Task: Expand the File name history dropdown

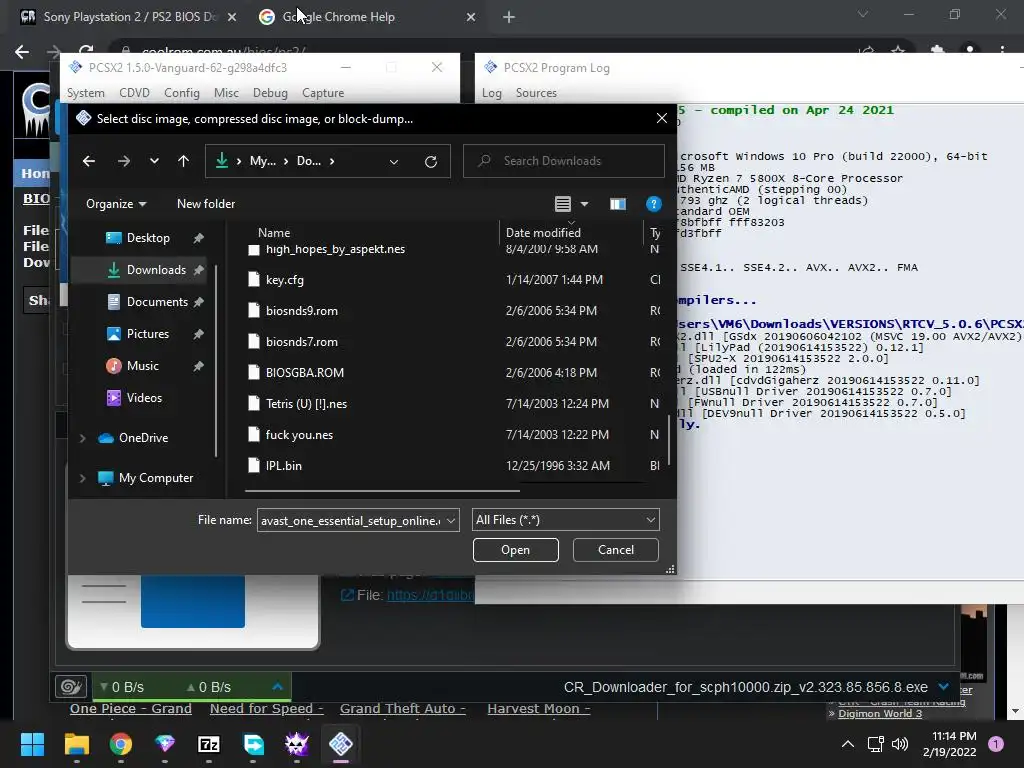Action: pyautogui.click(x=451, y=520)
